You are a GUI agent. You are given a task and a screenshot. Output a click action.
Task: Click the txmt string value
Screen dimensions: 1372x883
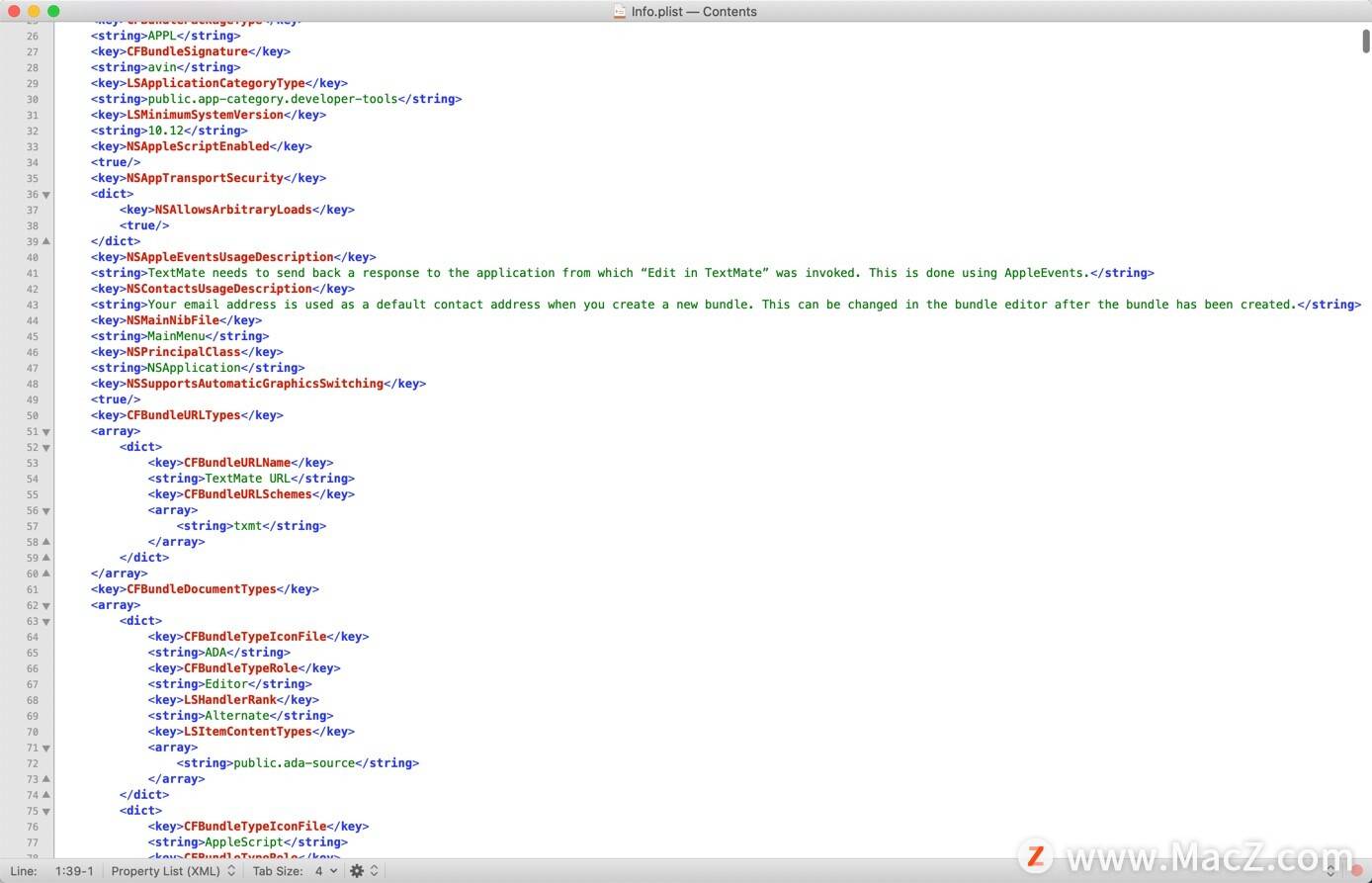tap(247, 526)
